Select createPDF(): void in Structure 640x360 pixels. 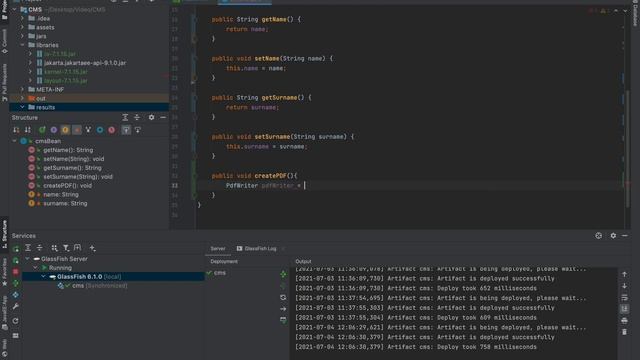tap(67, 186)
